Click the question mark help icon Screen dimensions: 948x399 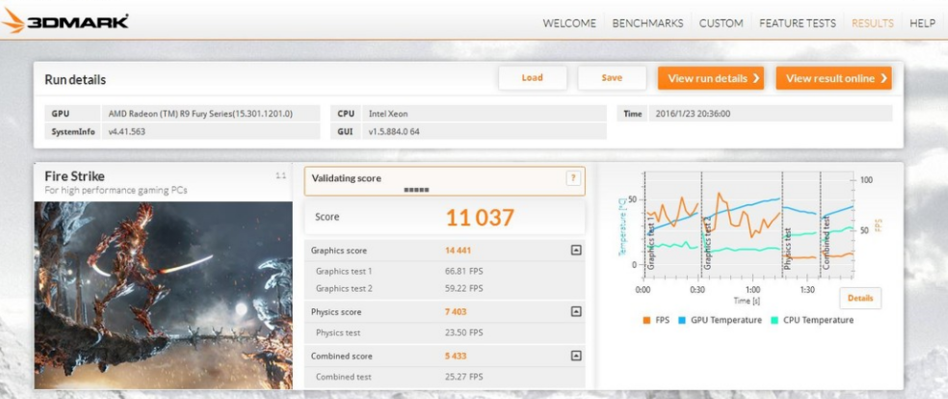[x=573, y=178]
